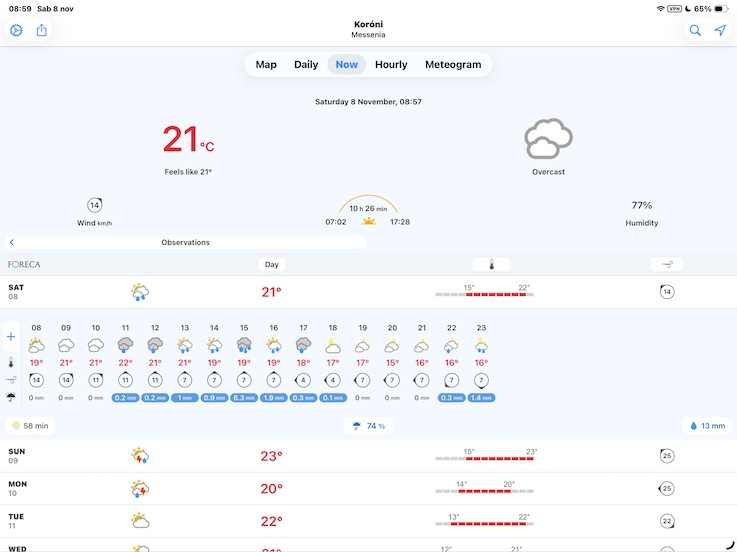Tap the Wi-Fi status icon
The image size is (737, 552).
pyautogui.click(x=660, y=8)
